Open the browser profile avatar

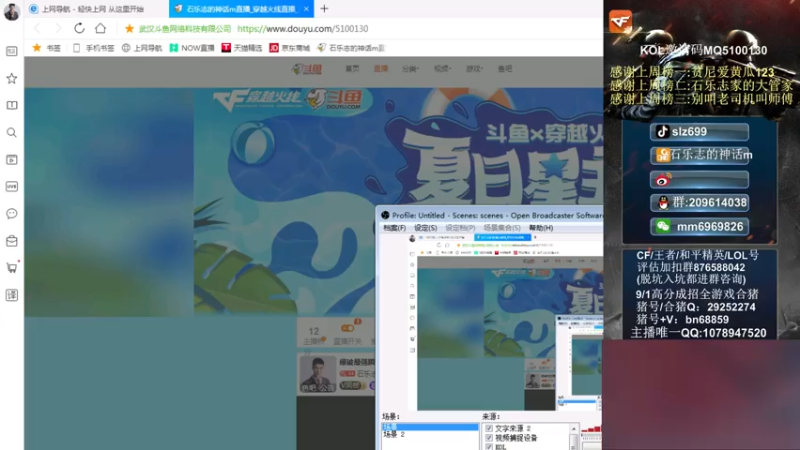click(x=11, y=11)
